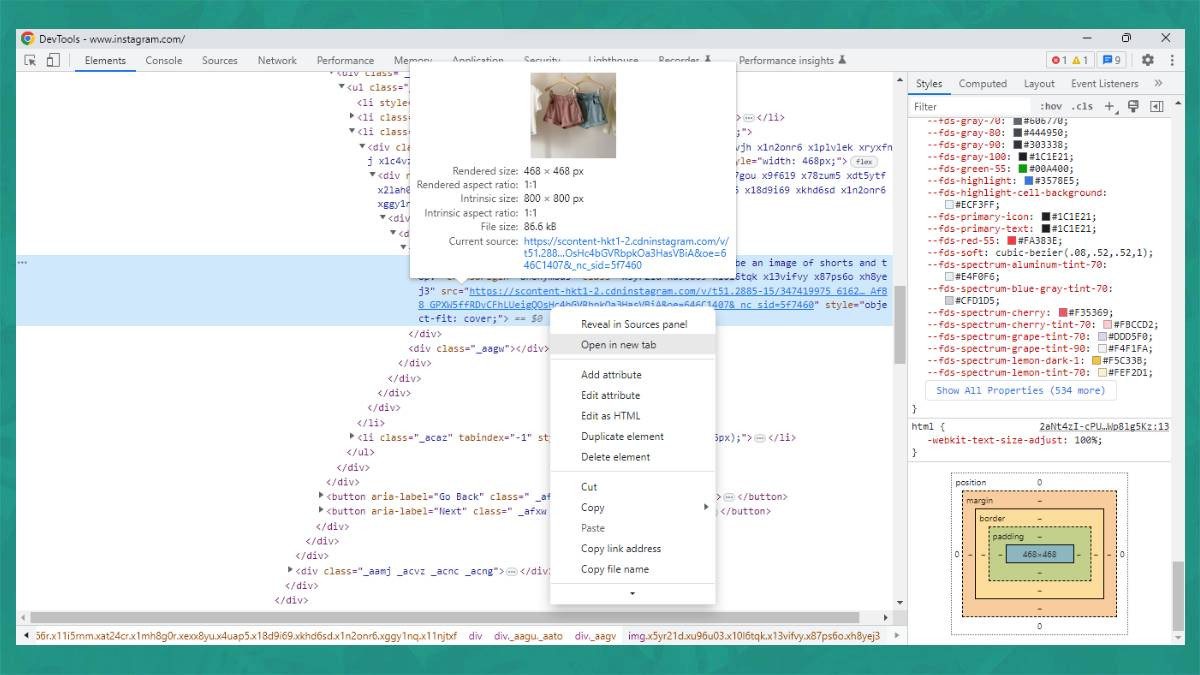The width and height of the screenshot is (1200, 675).
Task: Switch to the Computed tab
Action: (x=982, y=84)
